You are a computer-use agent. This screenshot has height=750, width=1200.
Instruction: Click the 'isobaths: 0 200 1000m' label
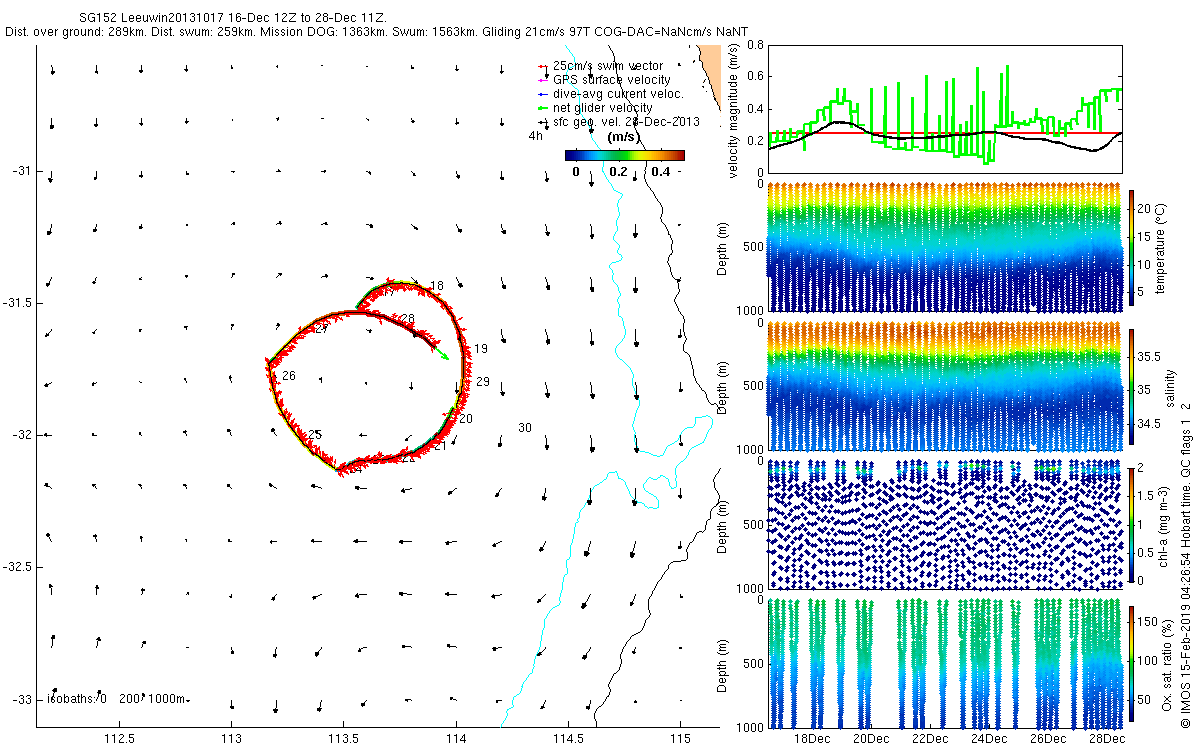pyautogui.click(x=118, y=699)
